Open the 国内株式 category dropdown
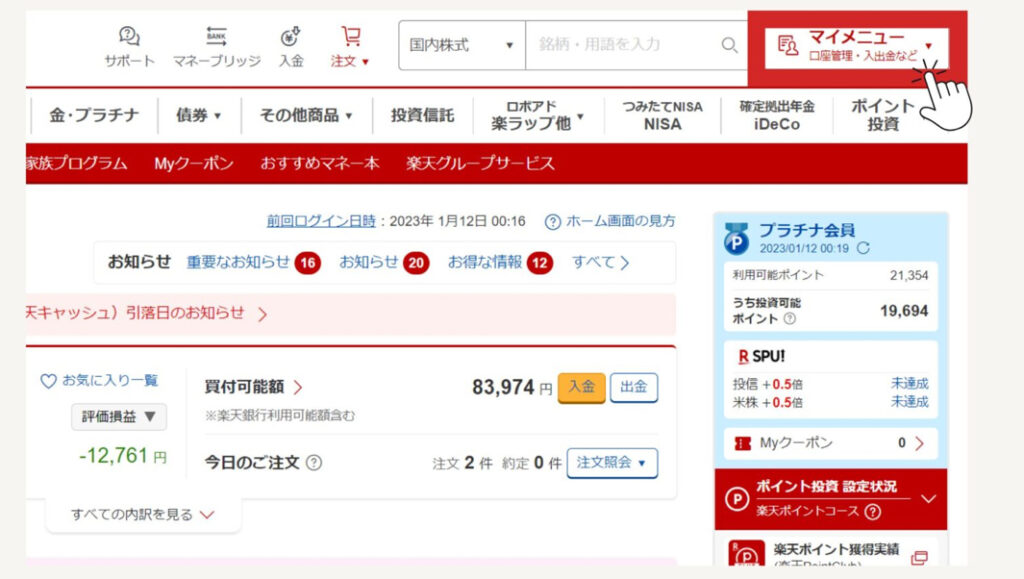The height and width of the screenshot is (579, 1024). pos(462,45)
